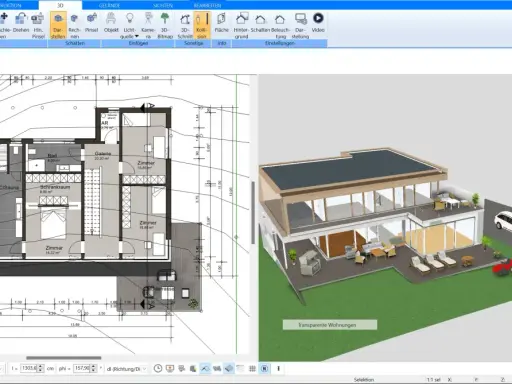Image resolution: width=512 pixels, height=384 pixels.
Task: Click the vertical splitter handle between views
Action: 253,213
